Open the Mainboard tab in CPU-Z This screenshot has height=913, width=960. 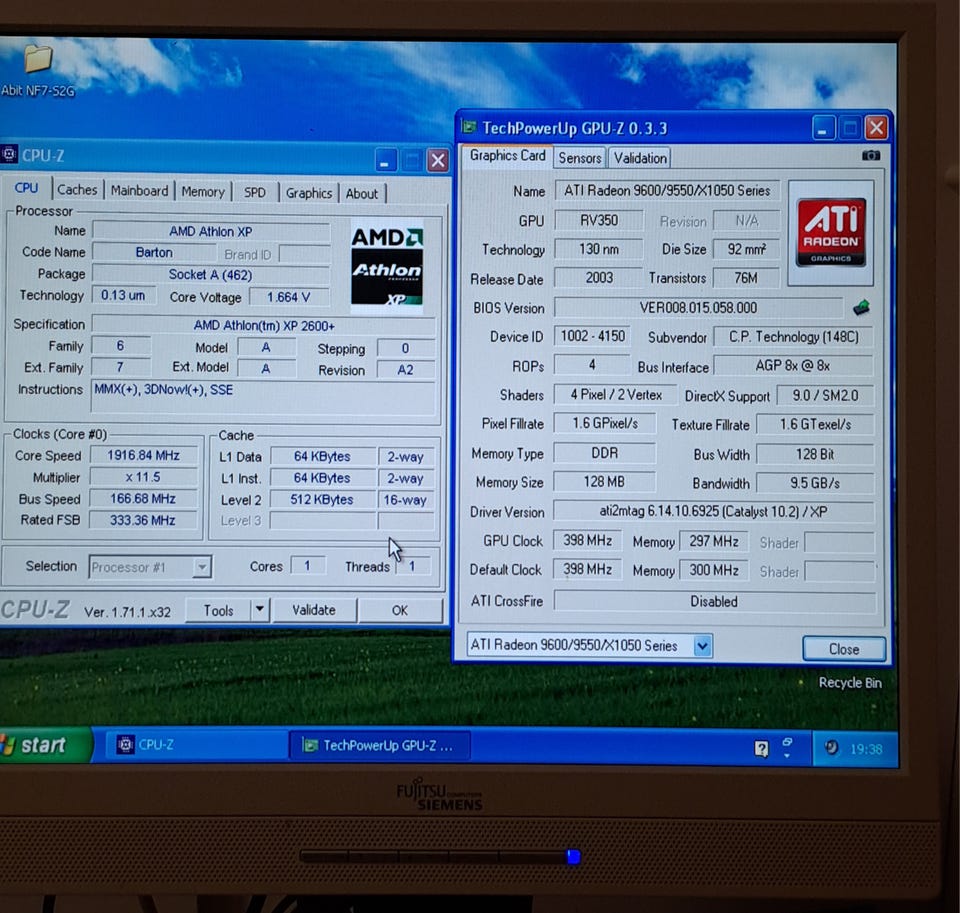[x=140, y=191]
